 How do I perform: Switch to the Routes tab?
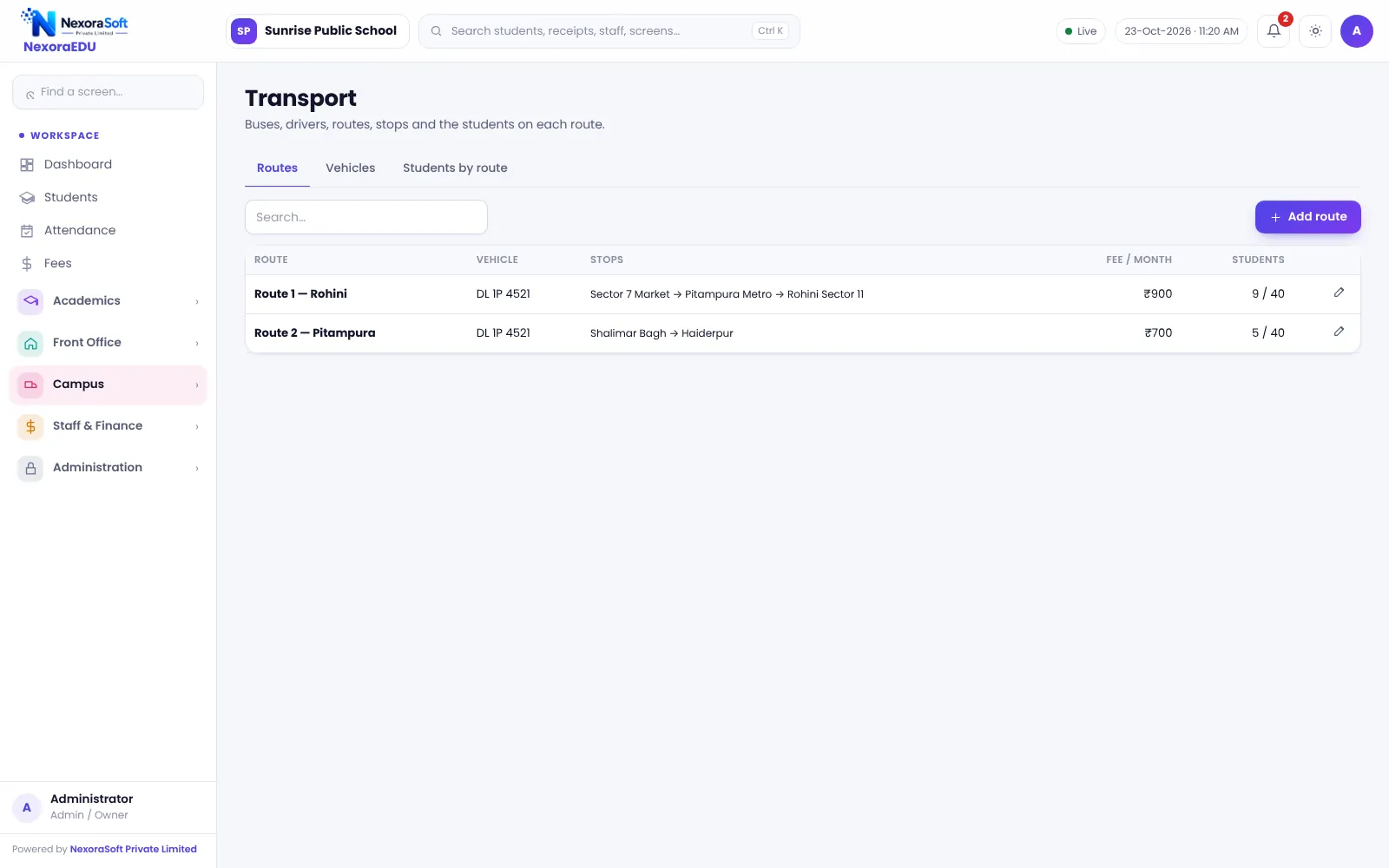(277, 168)
